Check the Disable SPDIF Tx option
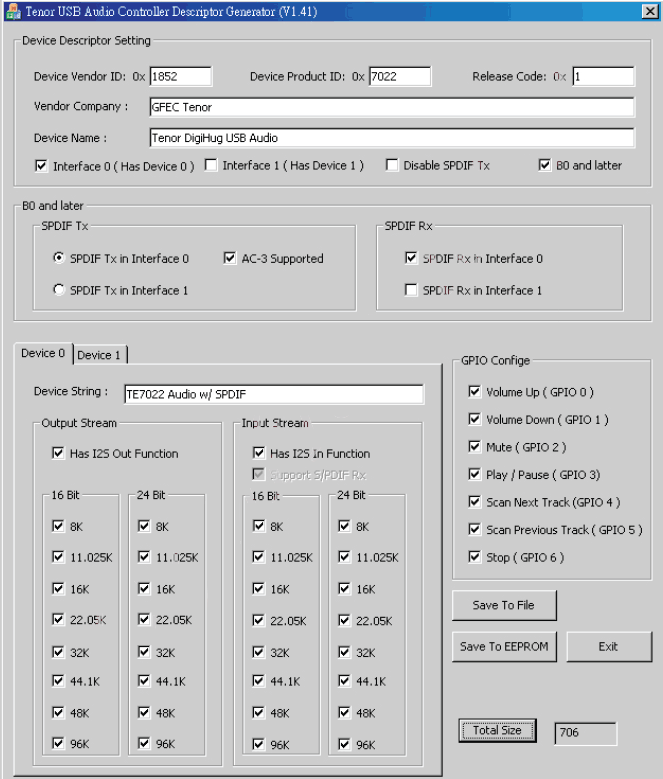 392,165
